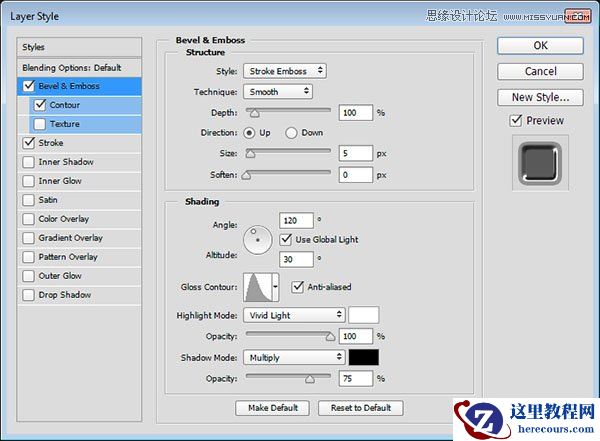Open the Outer Glow settings row

pos(79,276)
